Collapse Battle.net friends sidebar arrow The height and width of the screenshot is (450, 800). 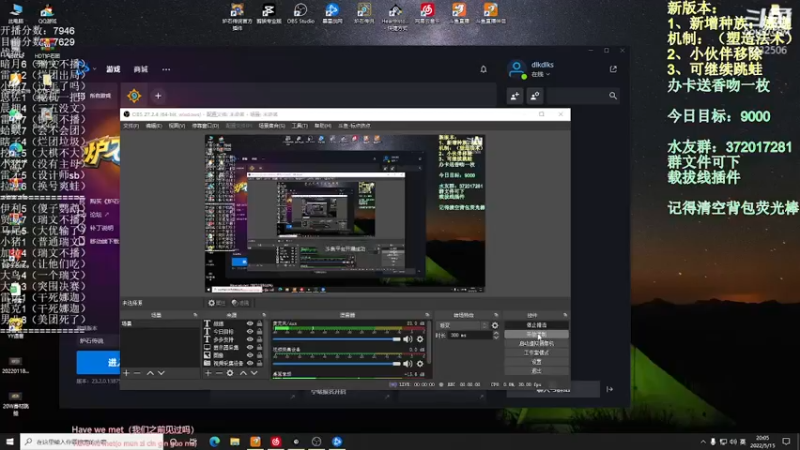[x=610, y=389]
